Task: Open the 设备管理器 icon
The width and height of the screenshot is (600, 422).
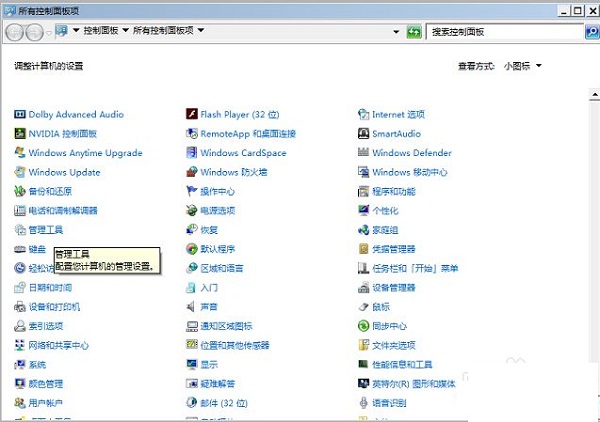Action: pyautogui.click(x=363, y=287)
